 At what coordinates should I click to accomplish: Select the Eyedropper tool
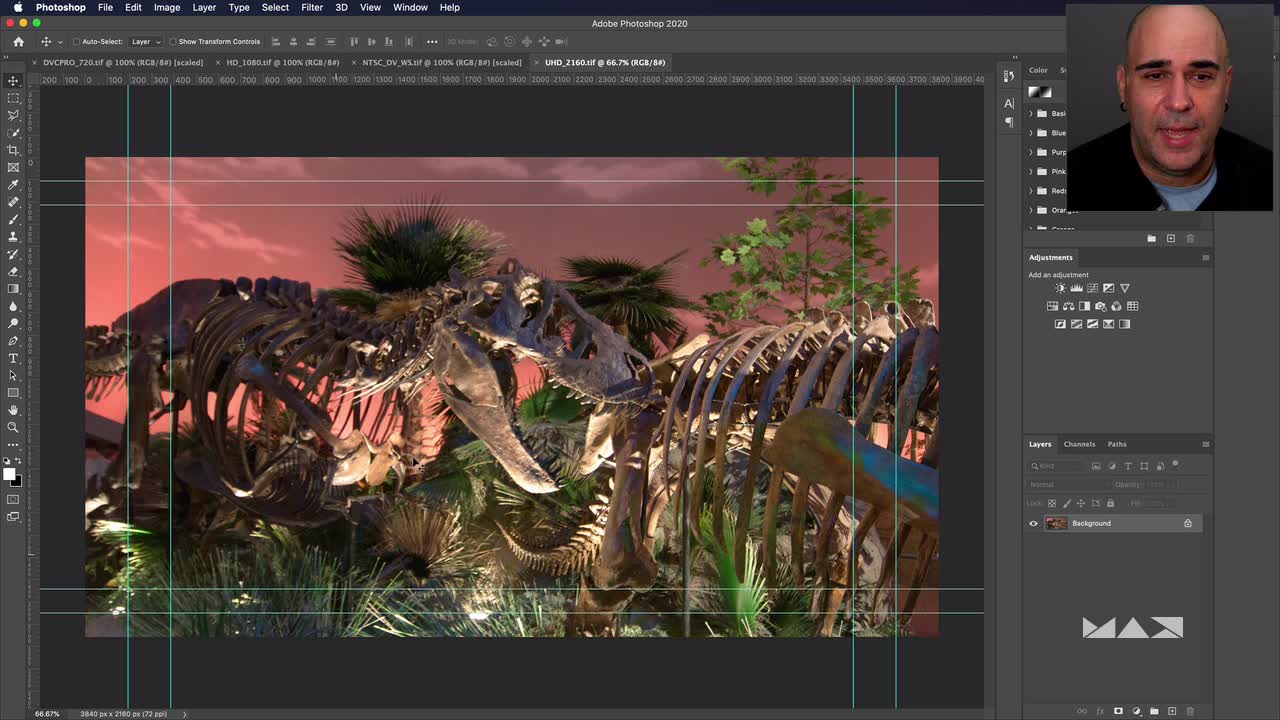pos(13,185)
